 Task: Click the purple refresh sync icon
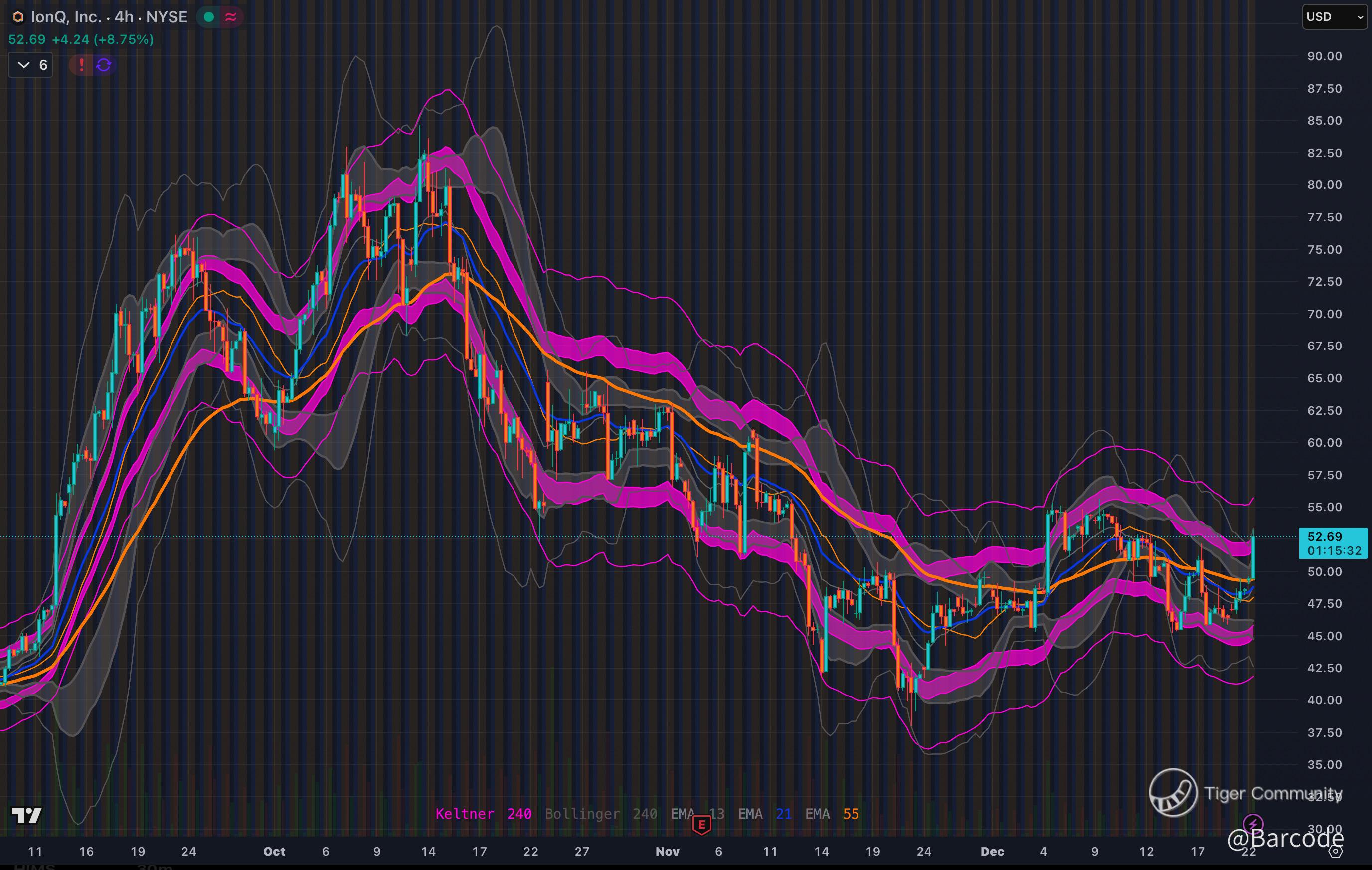tap(104, 65)
